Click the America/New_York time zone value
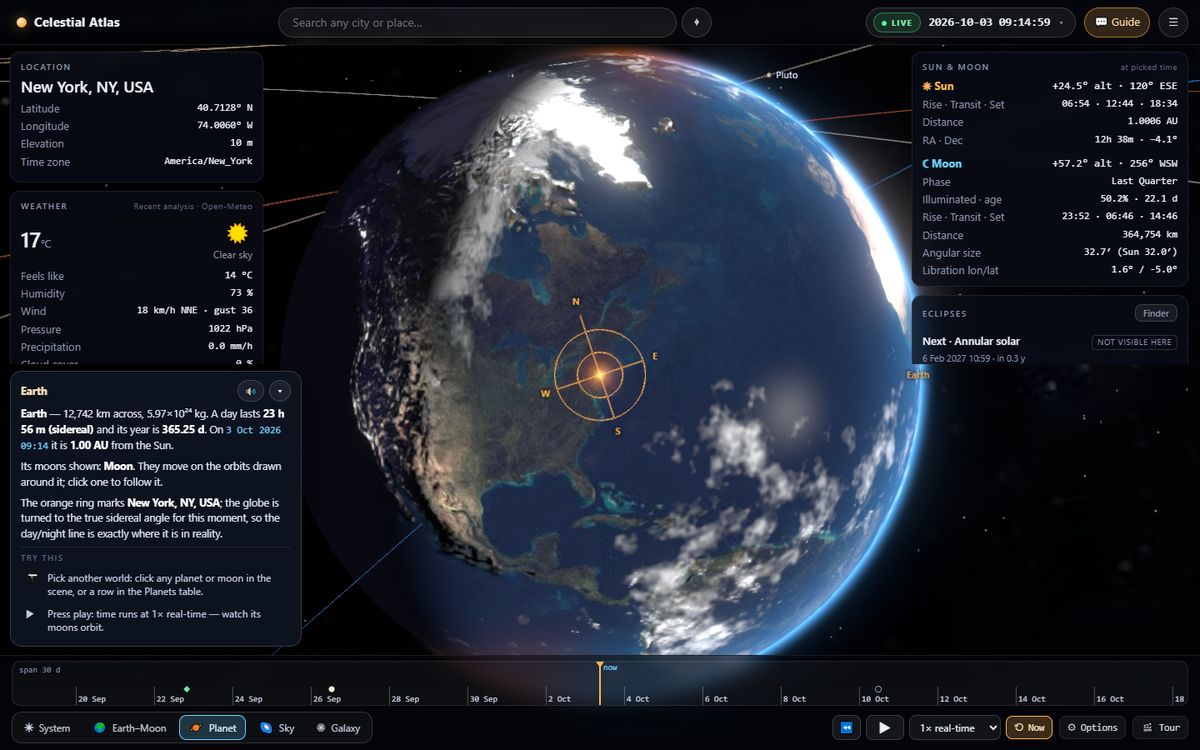Viewport: 1200px width, 750px height. [209, 161]
